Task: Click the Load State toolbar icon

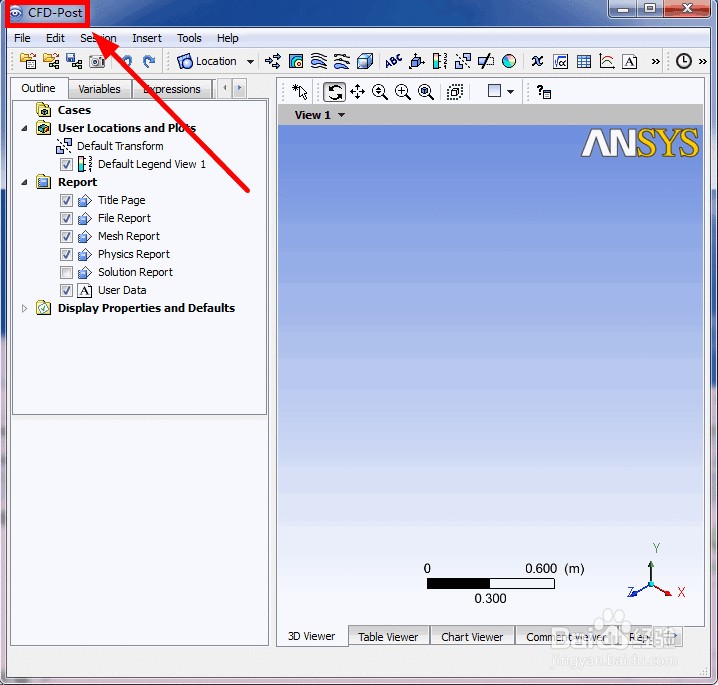Action: pyautogui.click(x=51, y=61)
